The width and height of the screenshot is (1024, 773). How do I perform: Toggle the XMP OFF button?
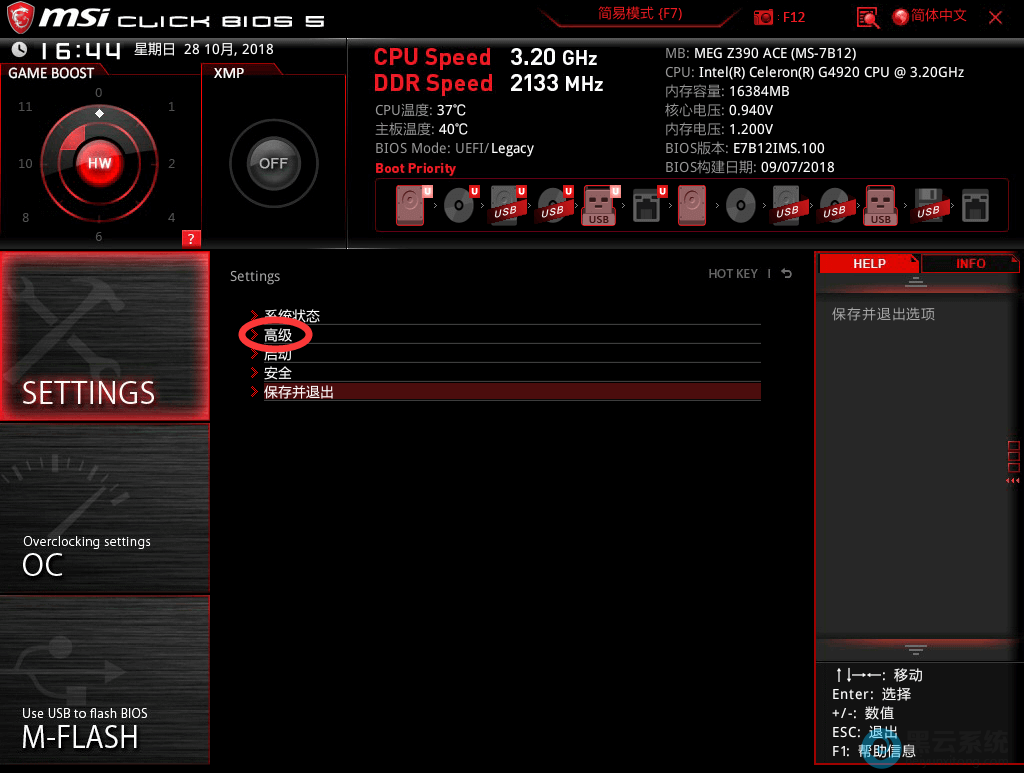(273, 163)
